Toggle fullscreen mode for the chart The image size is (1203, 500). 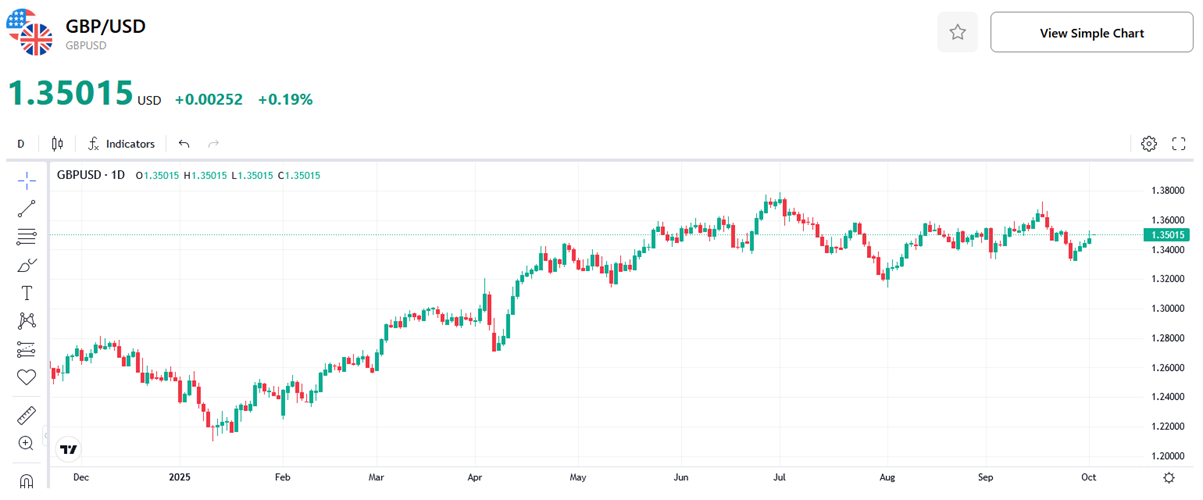coord(1178,144)
